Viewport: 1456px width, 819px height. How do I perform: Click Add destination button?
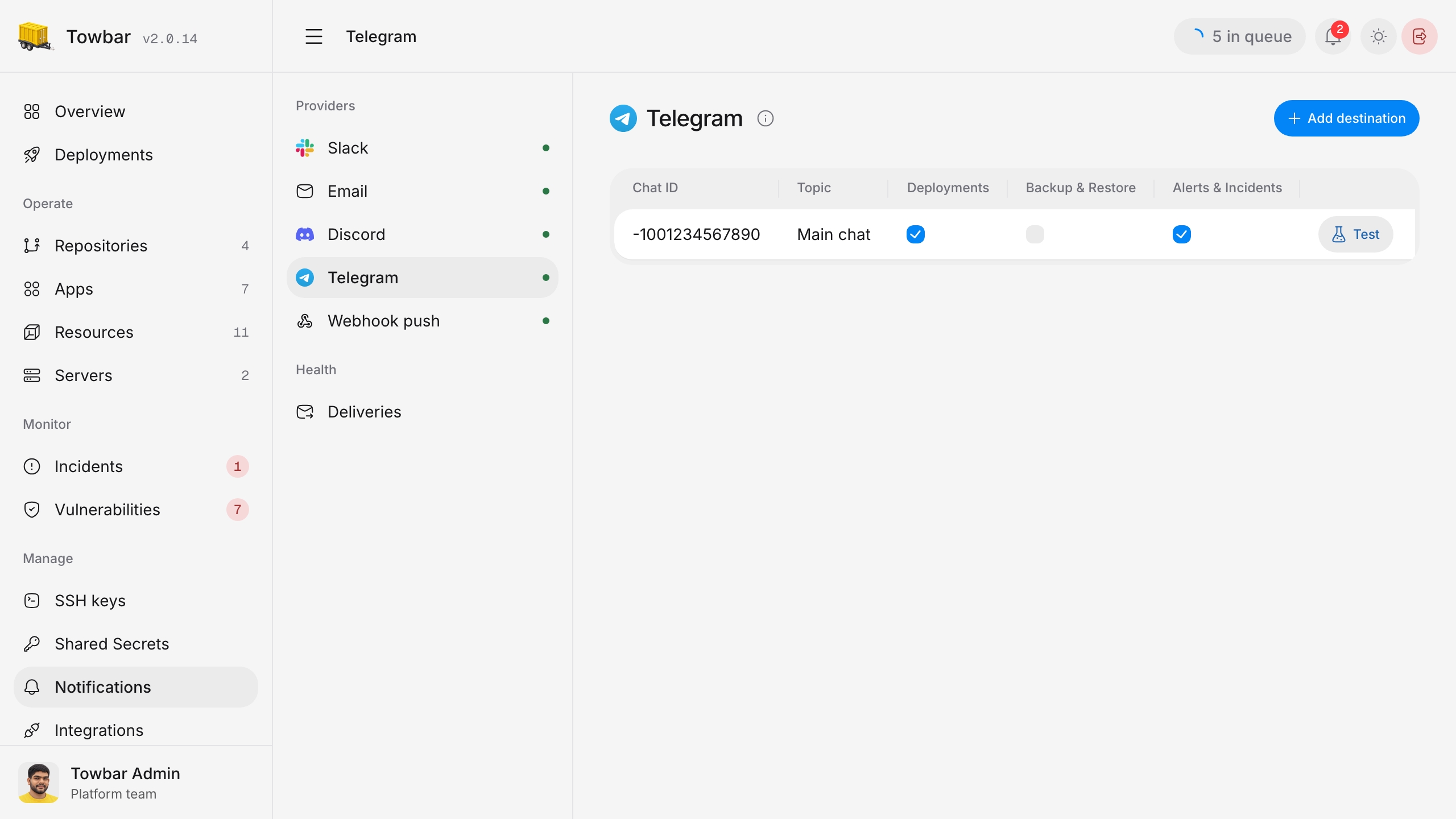tap(1346, 118)
